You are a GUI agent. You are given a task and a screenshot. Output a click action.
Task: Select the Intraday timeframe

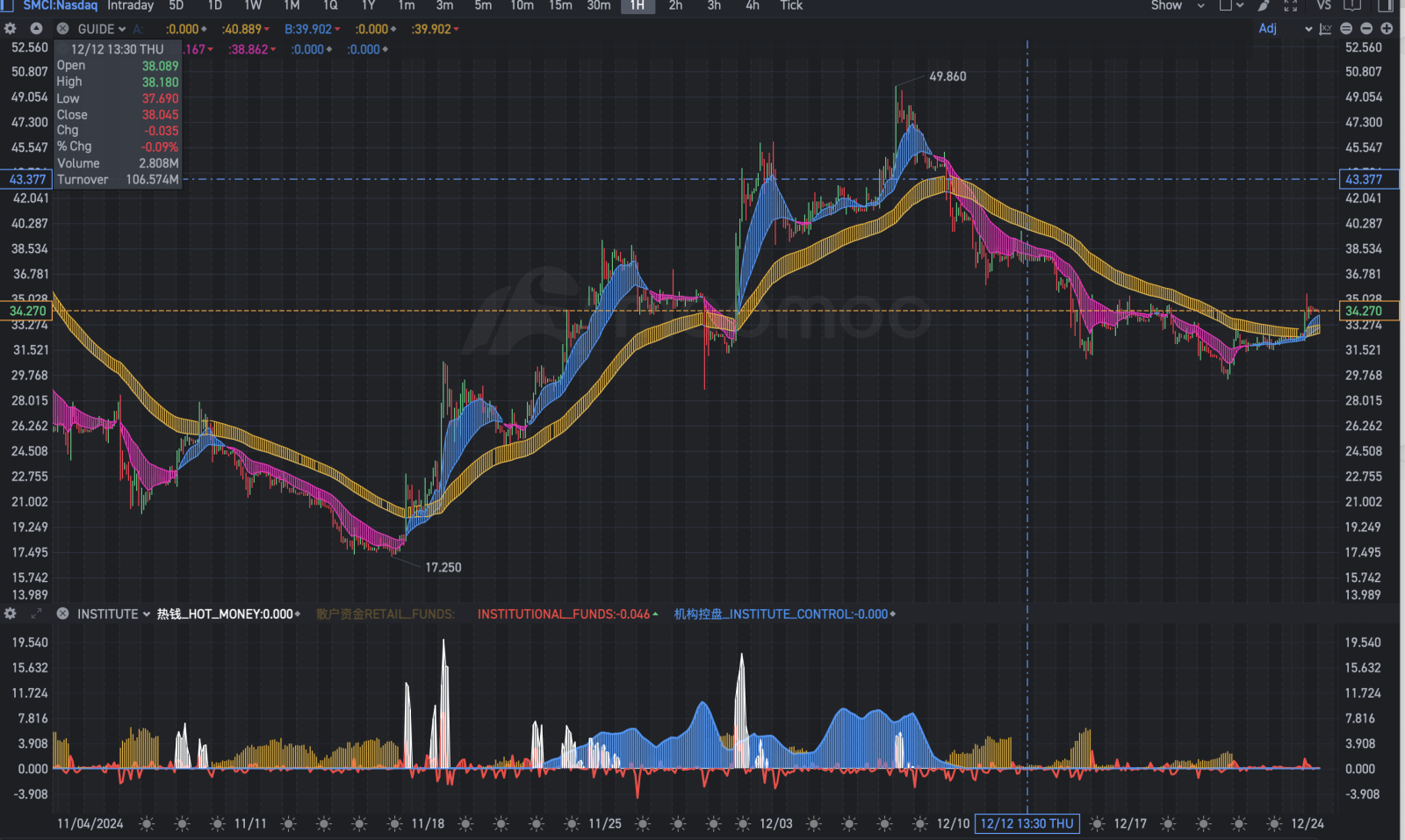click(x=130, y=5)
